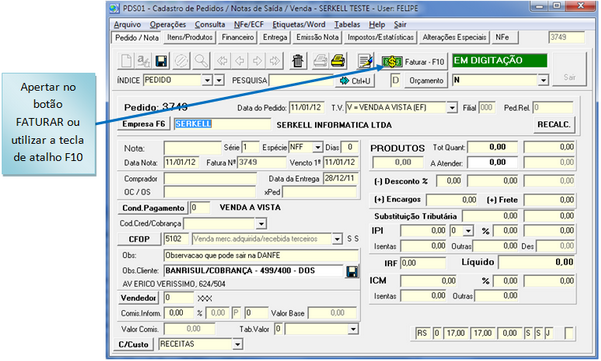Click the floppy disk save icon in toolbar

(x=161, y=61)
